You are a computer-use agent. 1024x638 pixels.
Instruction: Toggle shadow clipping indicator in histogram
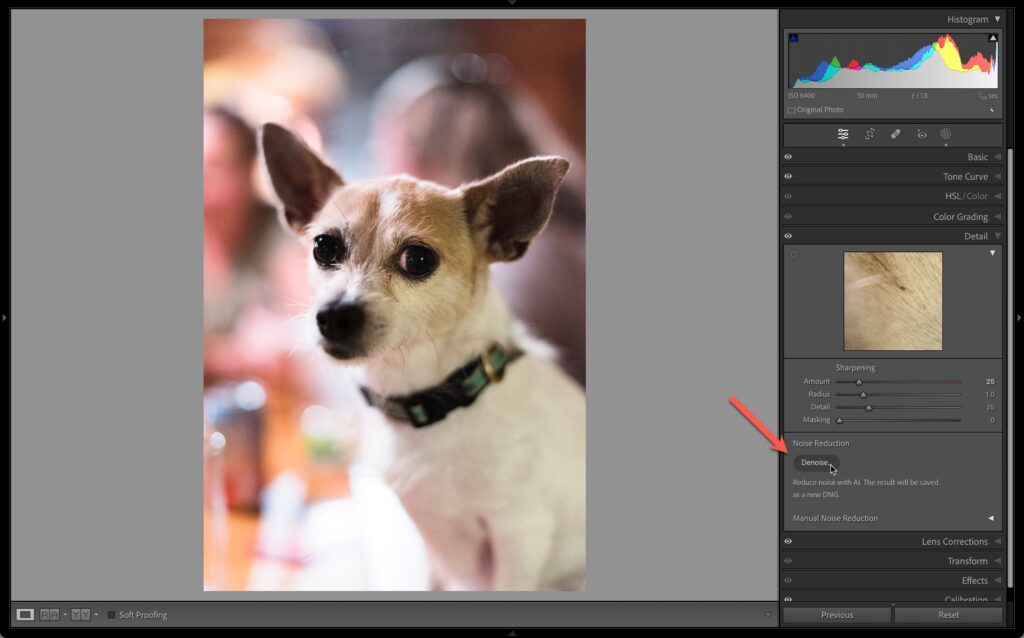(x=794, y=38)
